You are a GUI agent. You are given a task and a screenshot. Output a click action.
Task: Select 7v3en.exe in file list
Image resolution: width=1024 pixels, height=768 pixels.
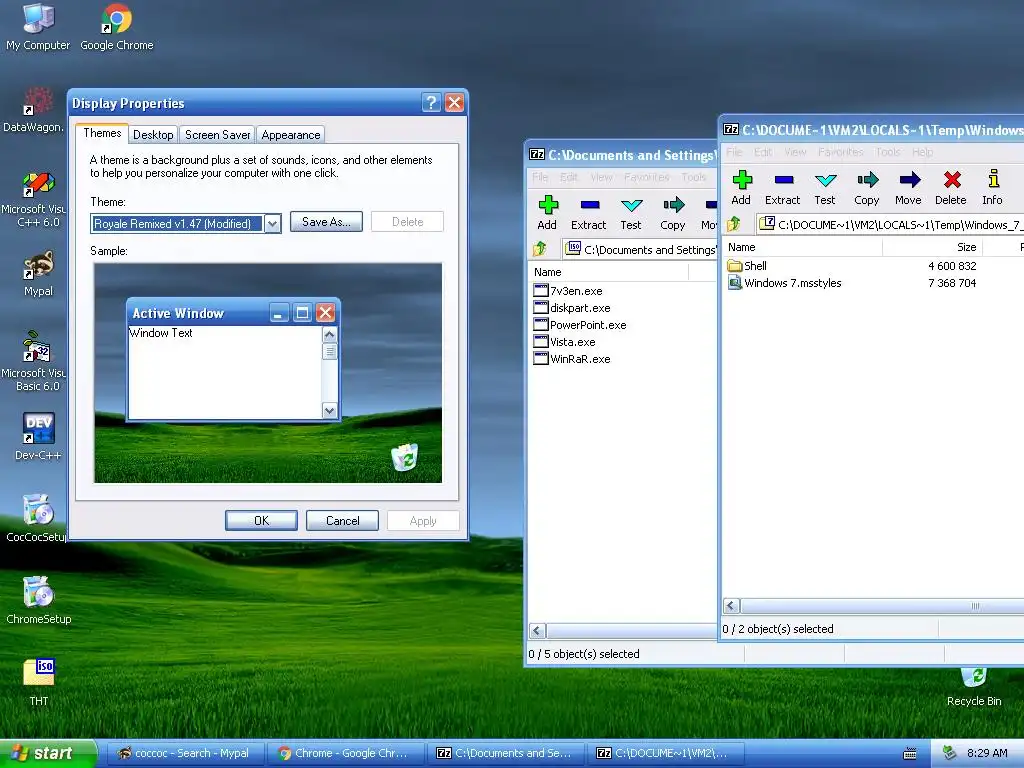[x=568, y=291]
